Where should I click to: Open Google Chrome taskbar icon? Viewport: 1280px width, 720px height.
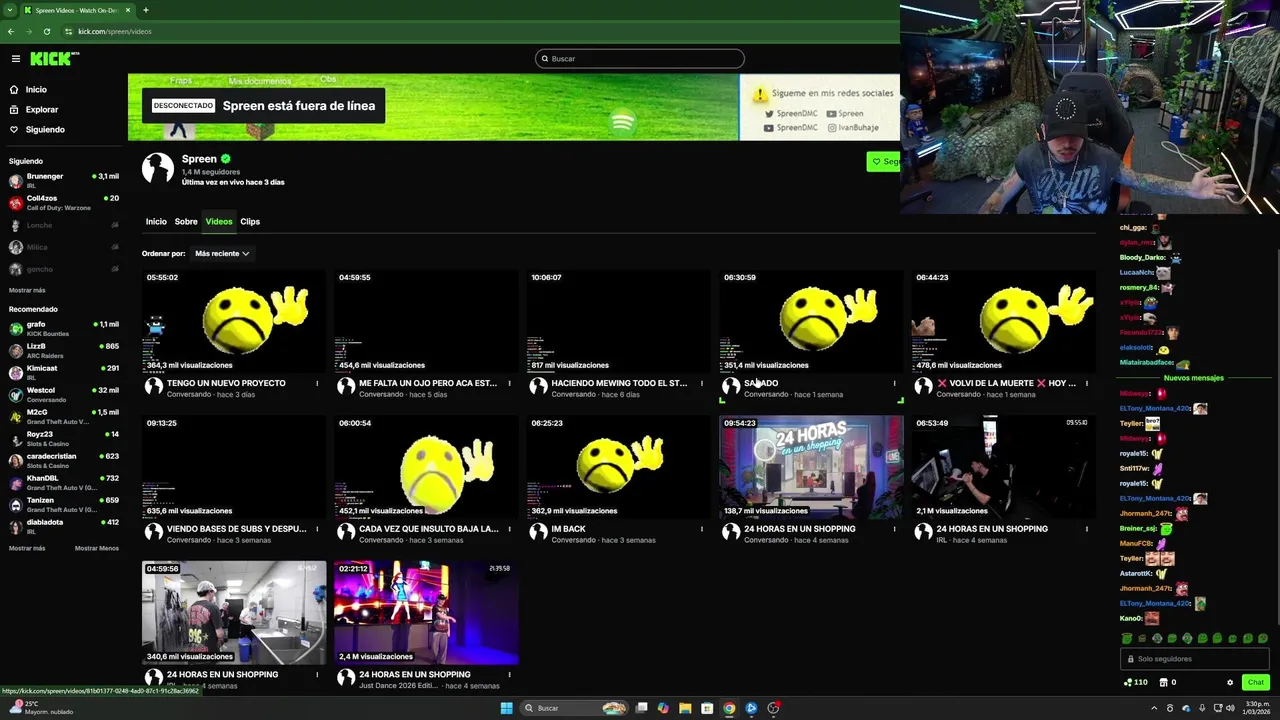coord(729,708)
